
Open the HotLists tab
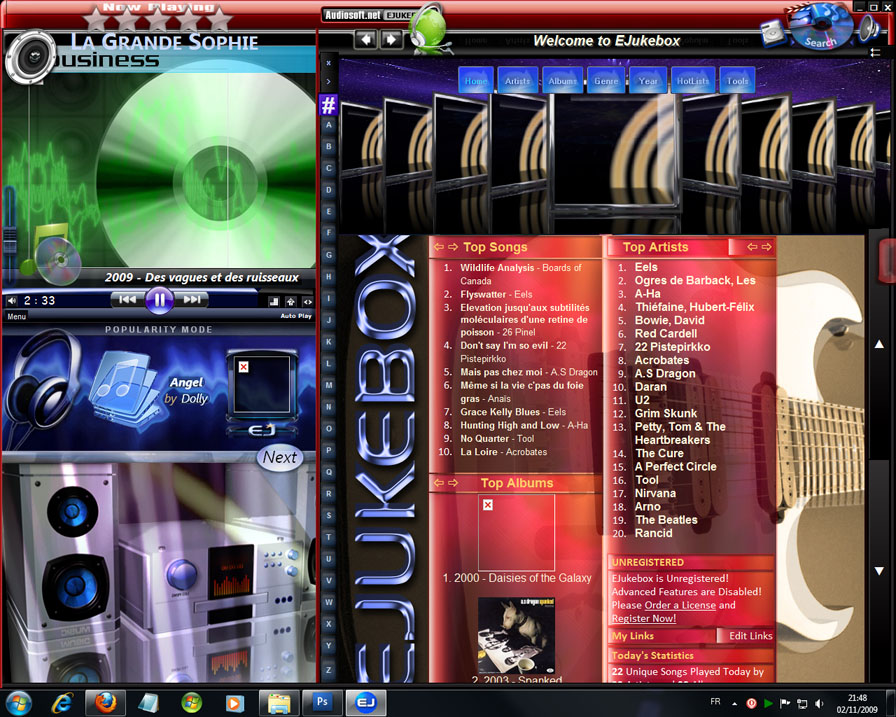pos(693,81)
